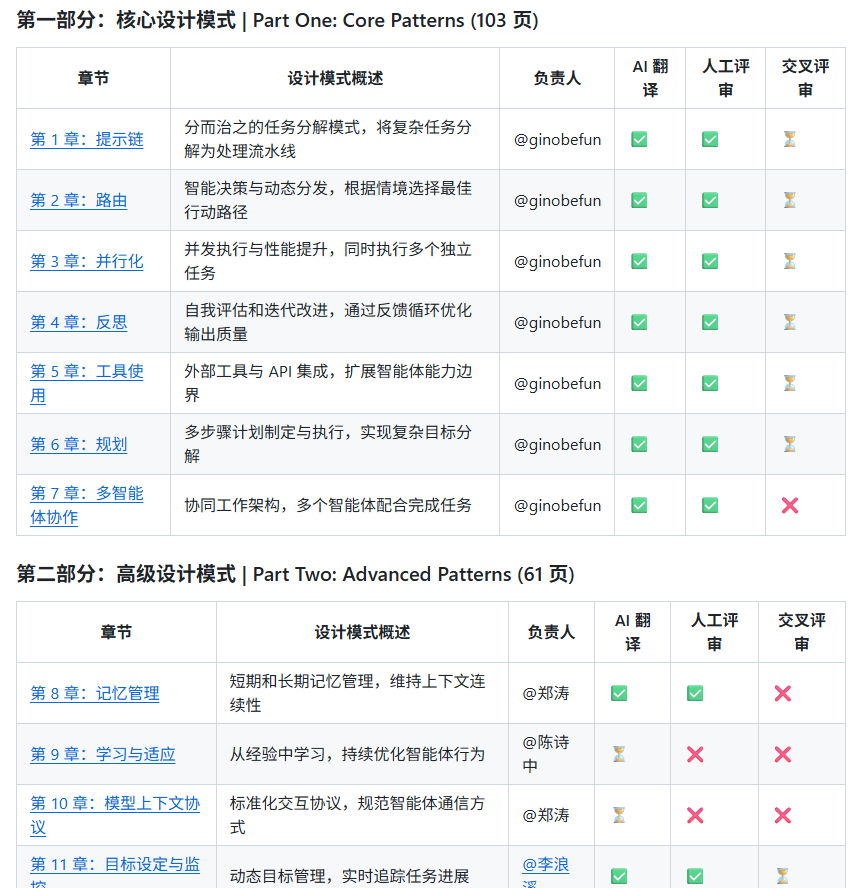
Task: Open the 第 1 章：提示链 chapter link
Action: 86,139
